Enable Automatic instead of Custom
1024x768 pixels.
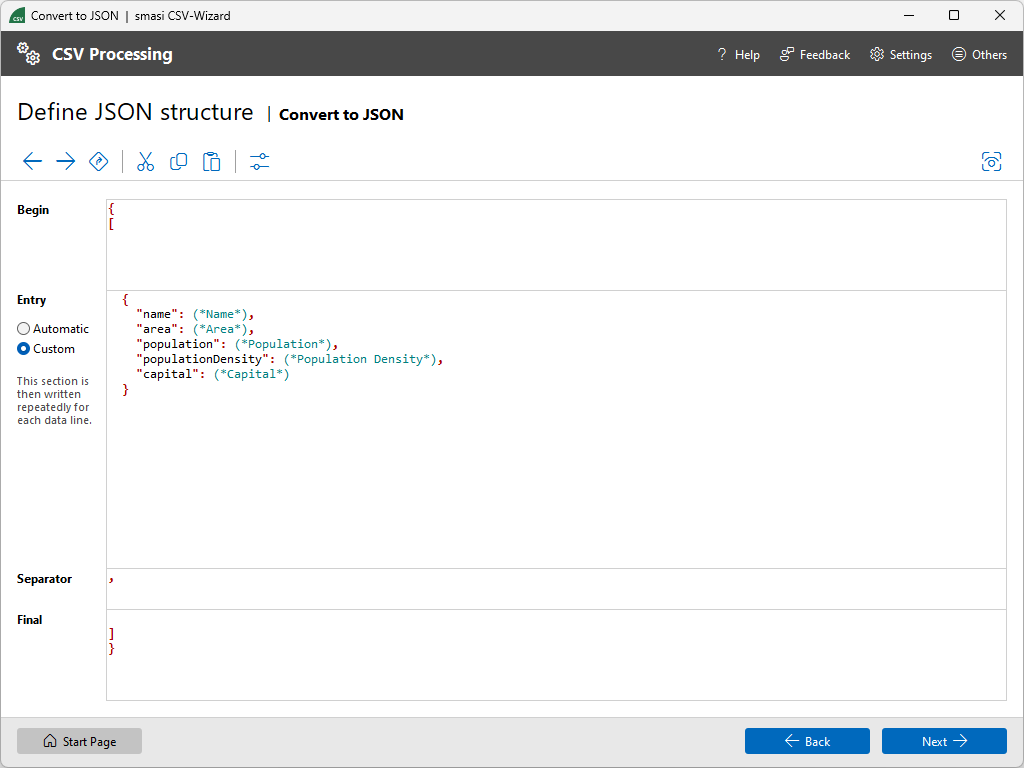(21, 328)
